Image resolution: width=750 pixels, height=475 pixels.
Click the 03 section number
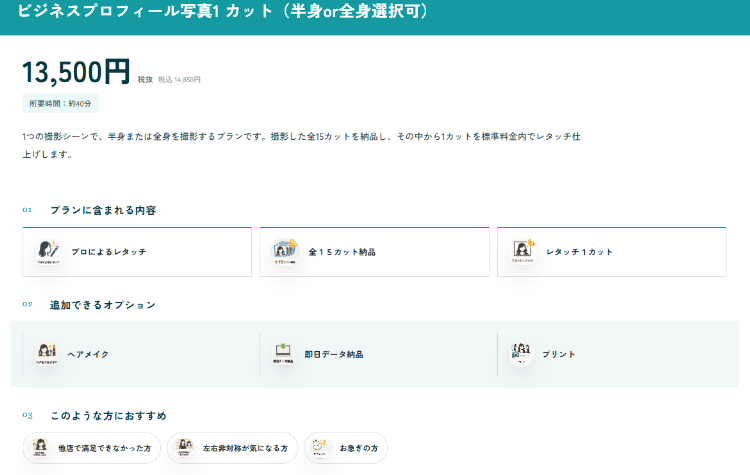point(27,415)
